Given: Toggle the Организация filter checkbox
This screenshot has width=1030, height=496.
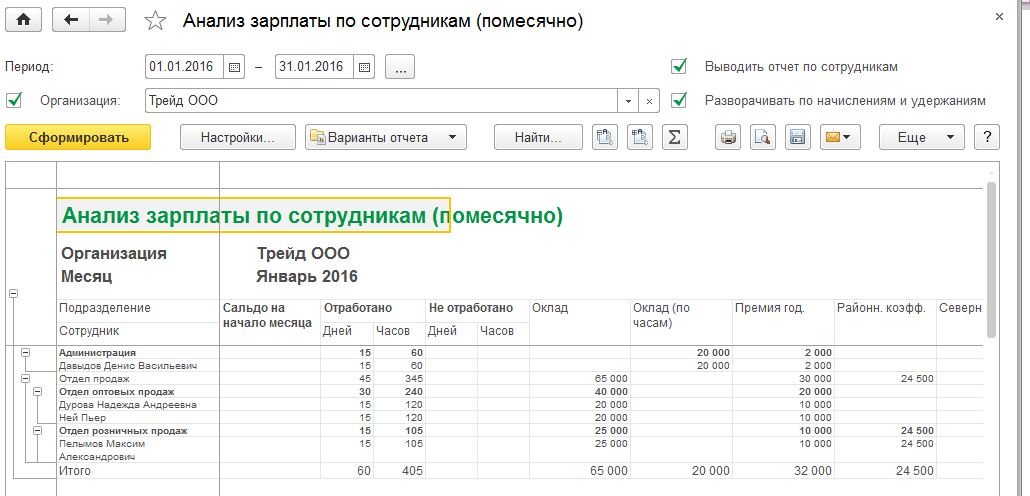Looking at the screenshot, I should coord(14,100).
